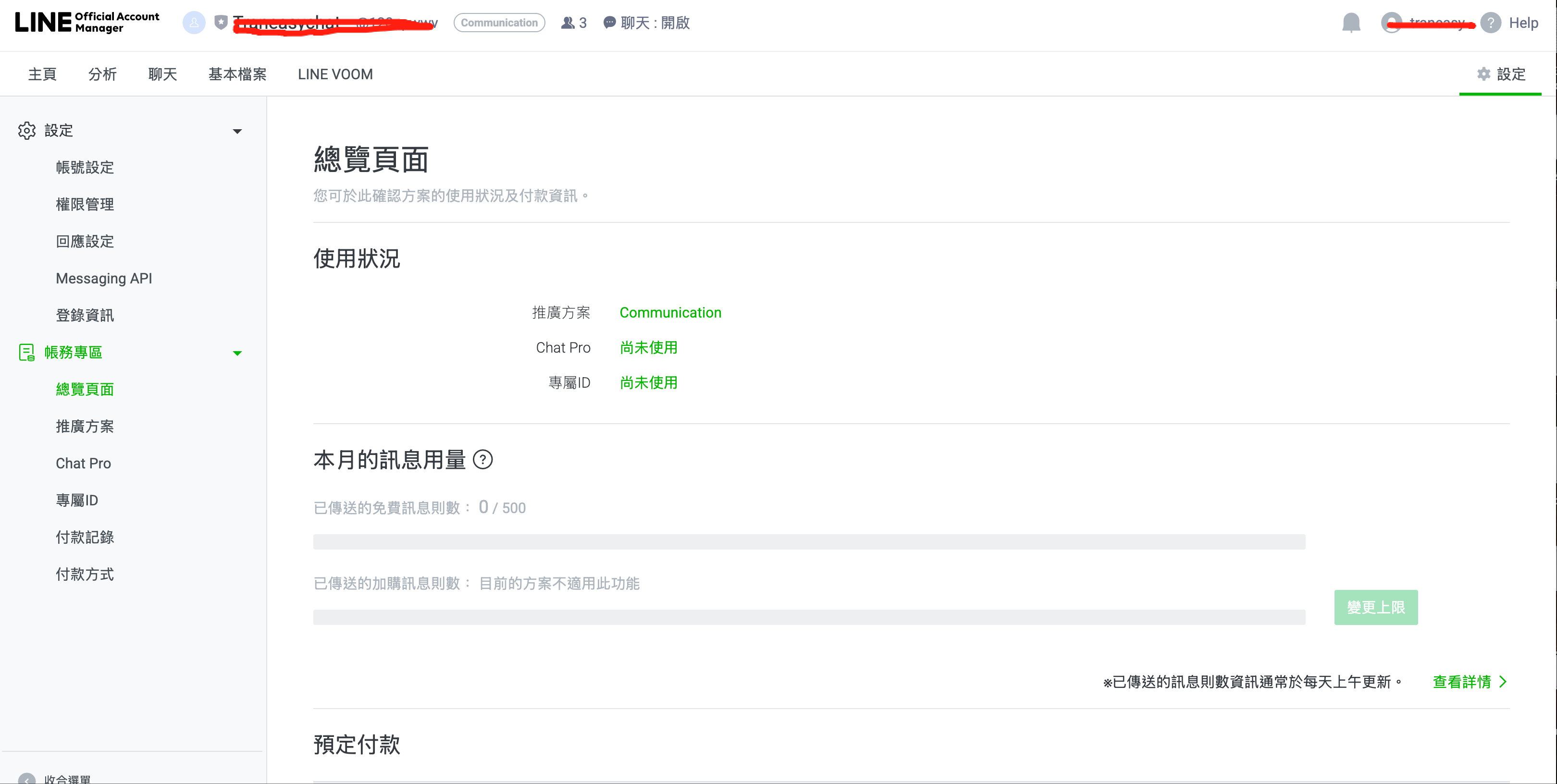Click the question mark beside 本月的訊息用量
1557x784 pixels.
482,460
